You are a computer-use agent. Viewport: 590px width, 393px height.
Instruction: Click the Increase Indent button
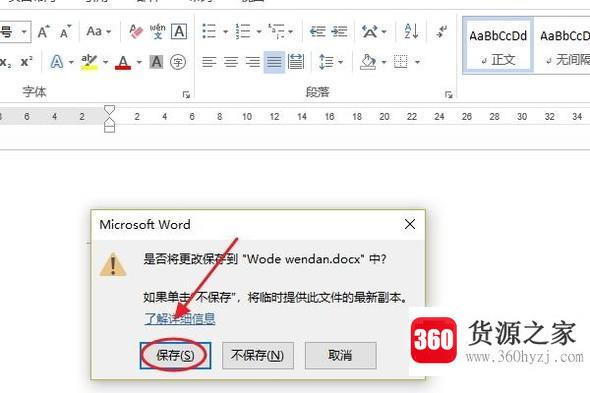pos(339,31)
